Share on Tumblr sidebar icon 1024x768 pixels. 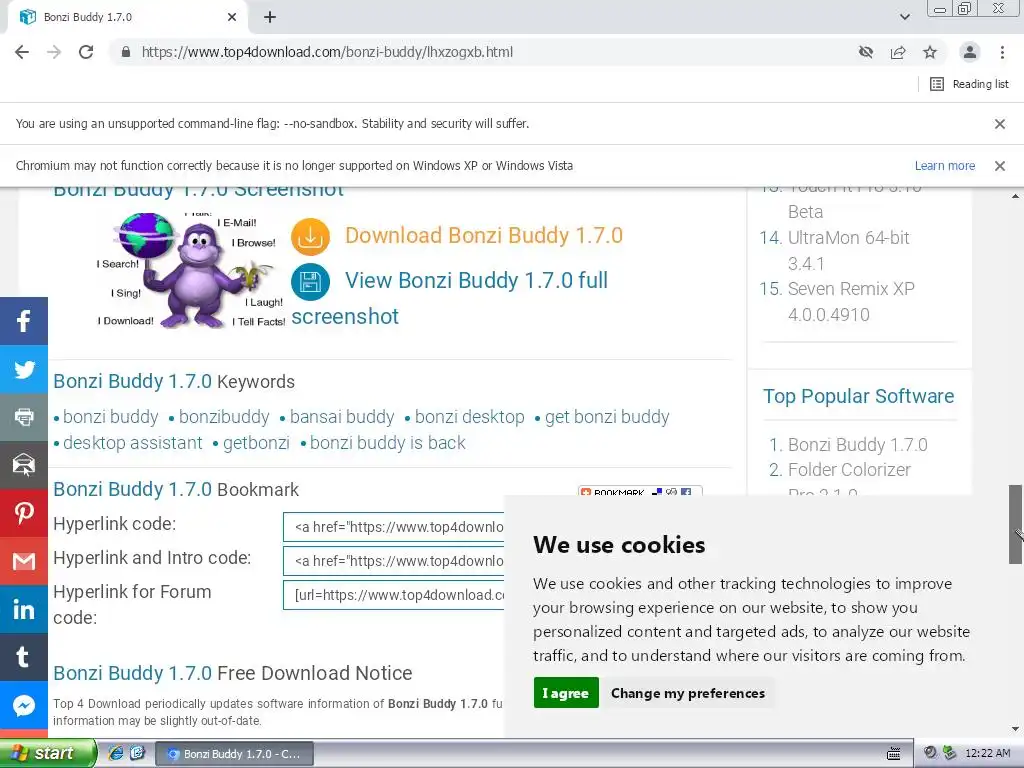pyautogui.click(x=24, y=657)
